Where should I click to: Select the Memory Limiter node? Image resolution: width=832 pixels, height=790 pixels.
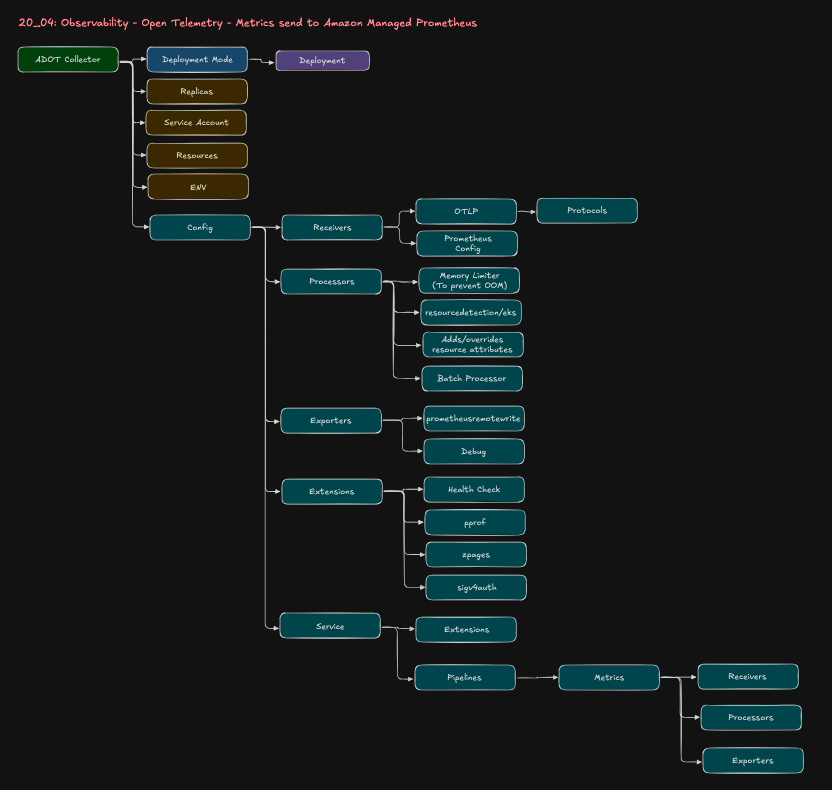469,280
